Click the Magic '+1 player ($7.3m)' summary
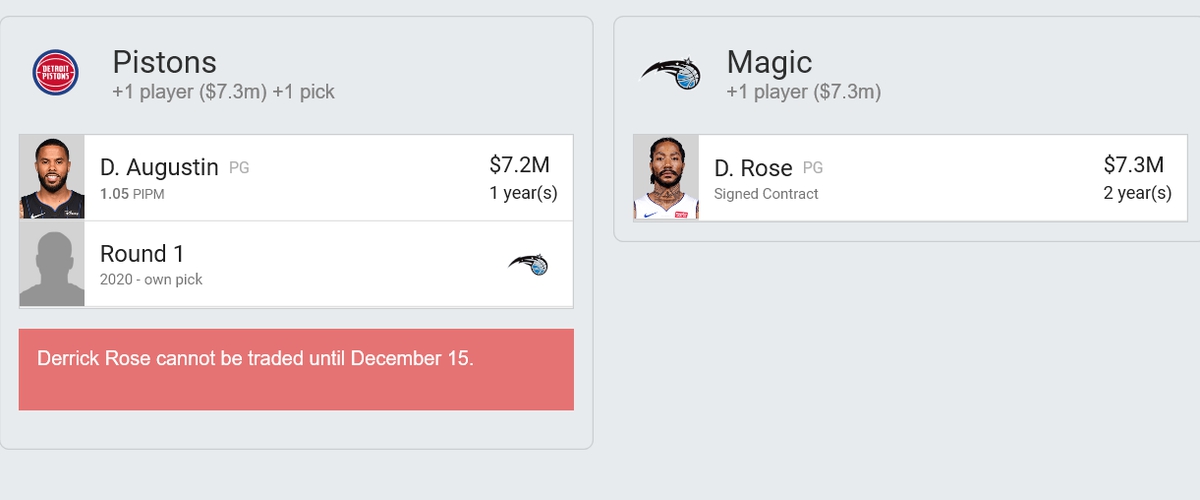Screen dimensions: 1200x500 (x=803, y=92)
